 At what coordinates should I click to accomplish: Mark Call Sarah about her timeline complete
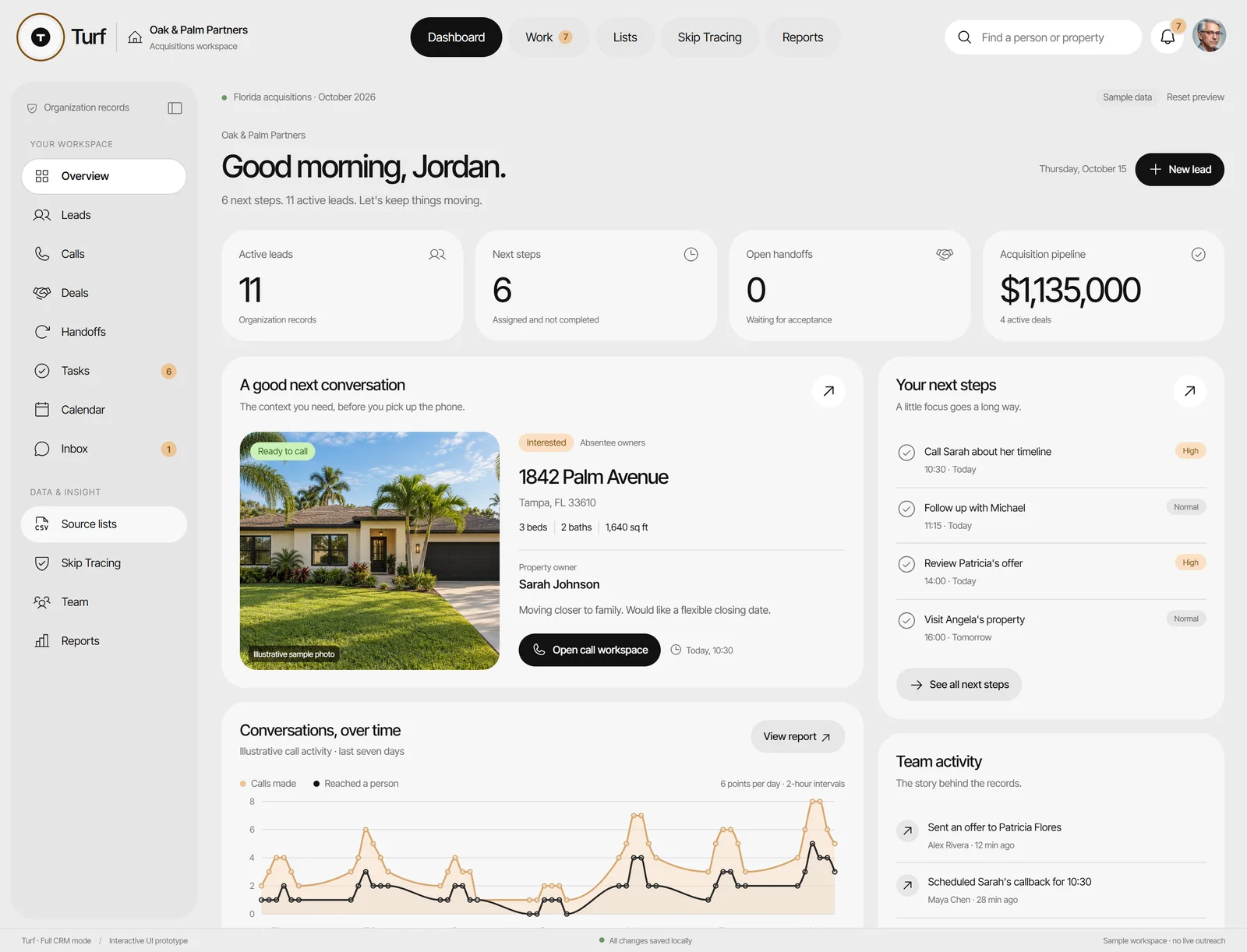[906, 453]
